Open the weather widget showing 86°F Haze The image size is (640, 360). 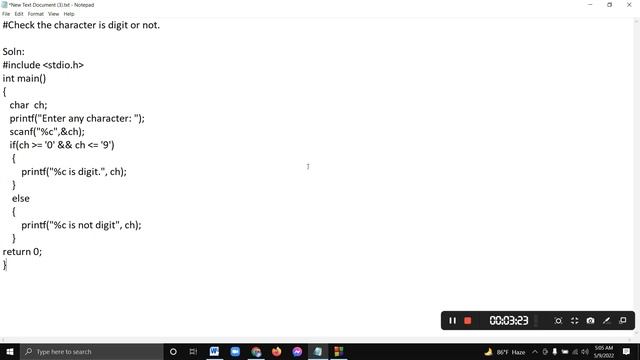coord(505,351)
